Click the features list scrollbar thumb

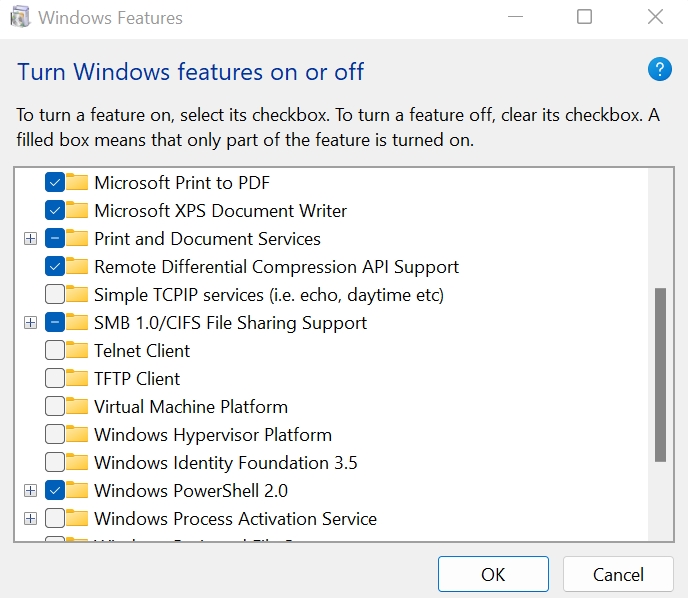click(660, 375)
